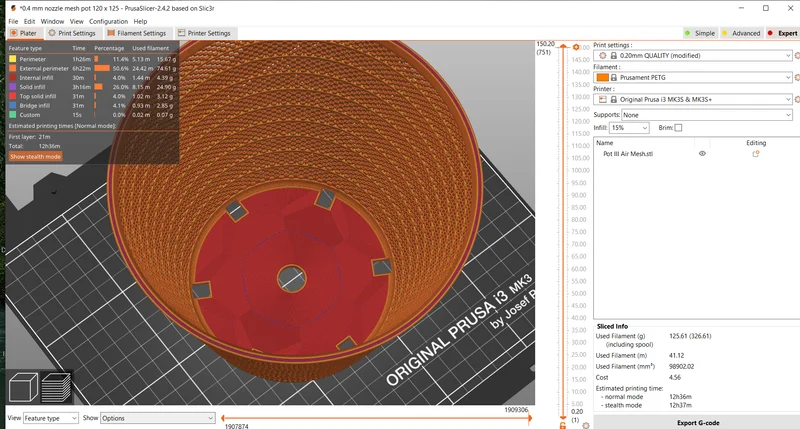Image resolution: width=800 pixels, height=429 pixels.
Task: Click the lock icon in the Print settings preset
Action: tap(614, 56)
